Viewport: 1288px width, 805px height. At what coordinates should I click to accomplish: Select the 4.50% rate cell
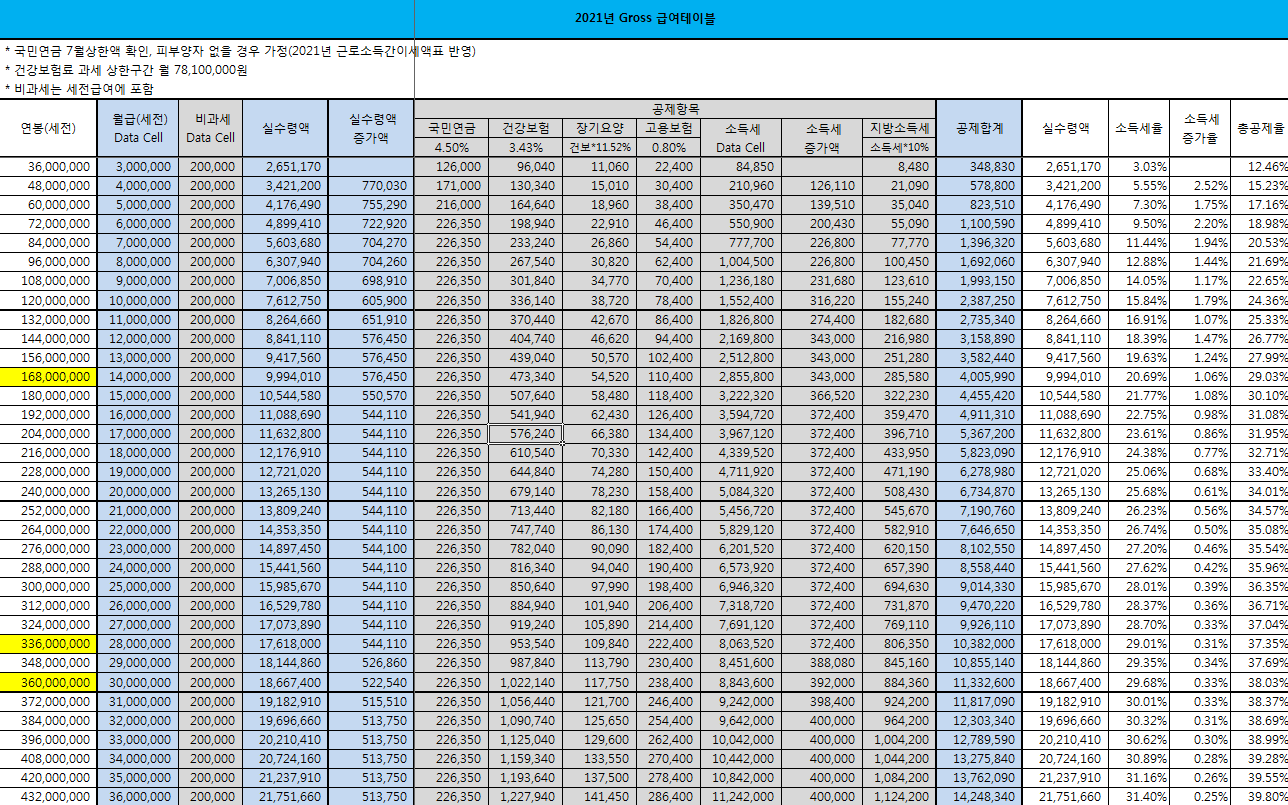point(451,147)
